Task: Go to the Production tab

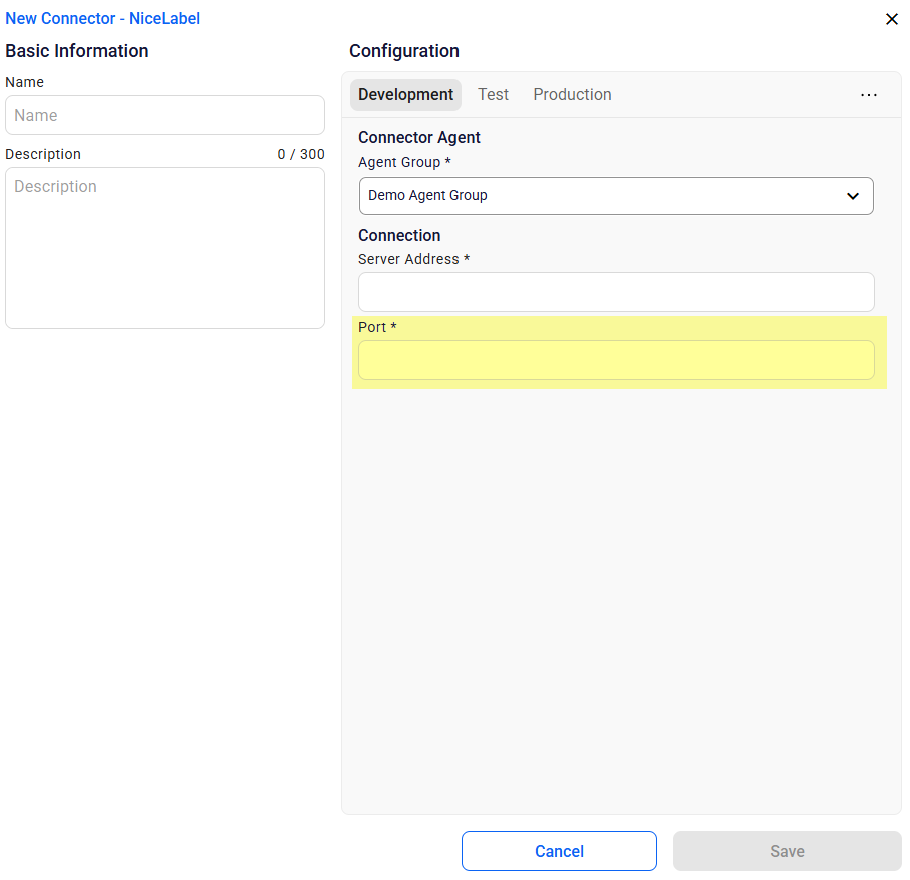Action: [572, 95]
